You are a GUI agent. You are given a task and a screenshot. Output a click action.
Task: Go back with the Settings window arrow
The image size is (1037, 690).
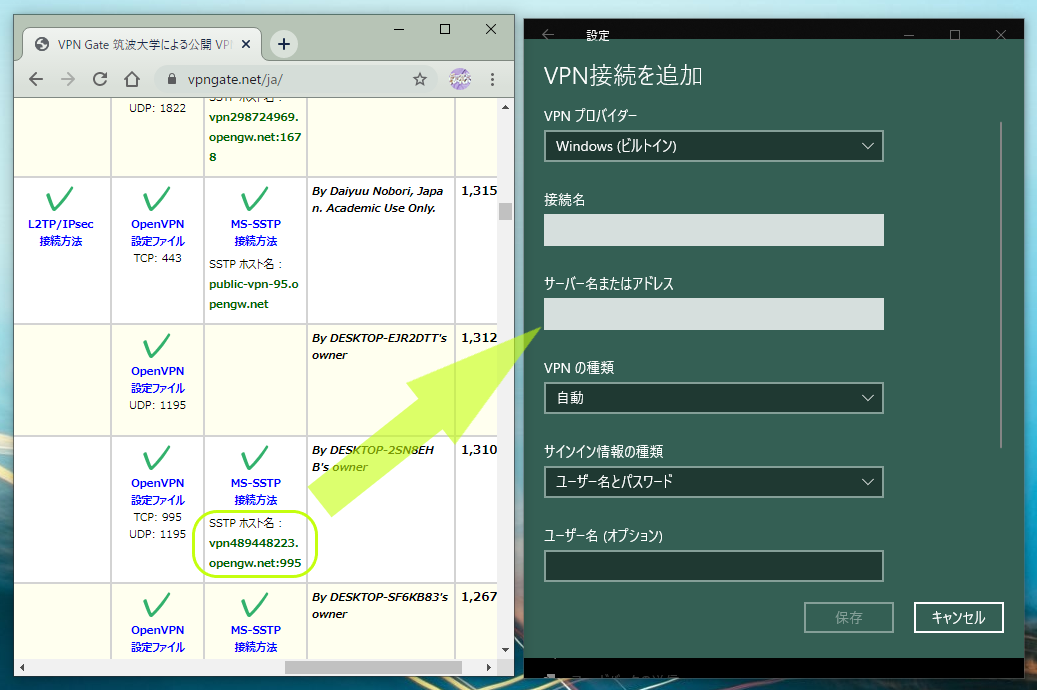point(548,34)
